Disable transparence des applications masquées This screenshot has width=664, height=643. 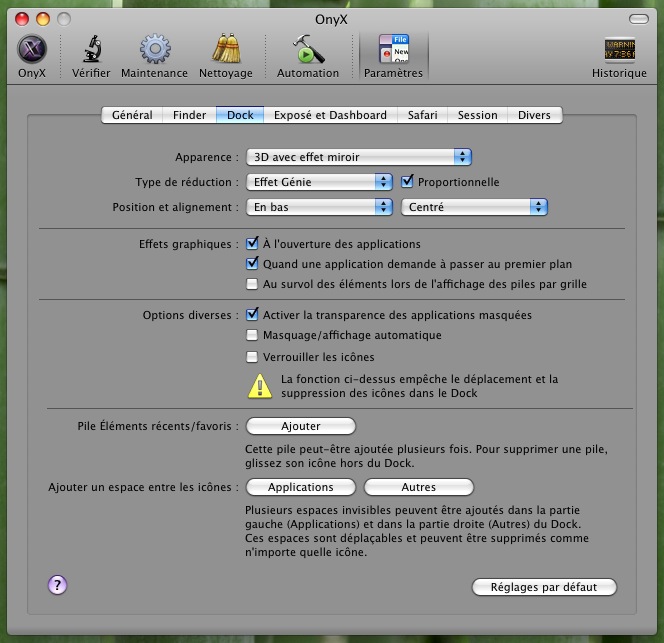click(x=252, y=314)
